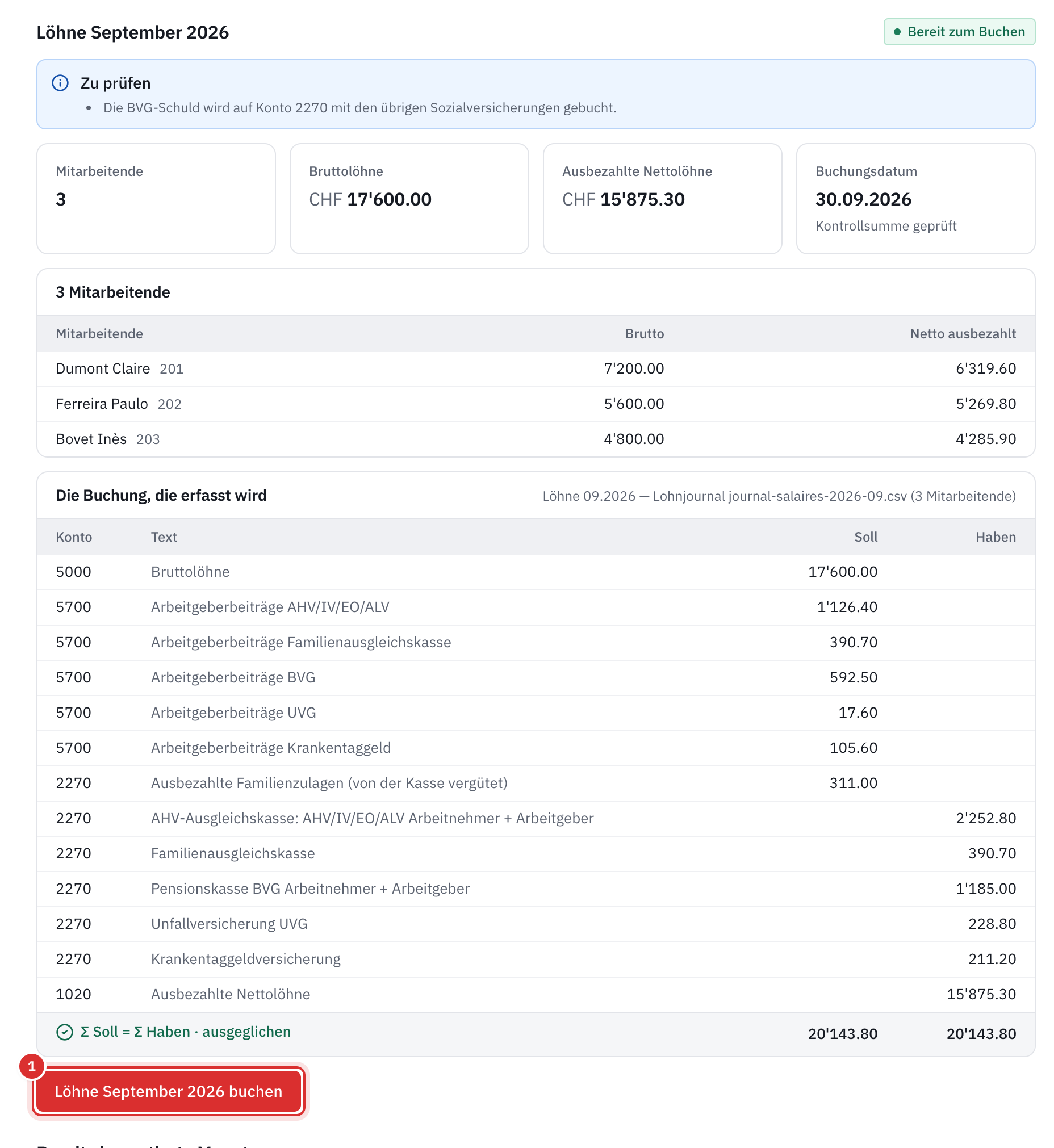
Task: Book salaries with Löhne September 2026 buchen
Action: [x=168, y=1091]
